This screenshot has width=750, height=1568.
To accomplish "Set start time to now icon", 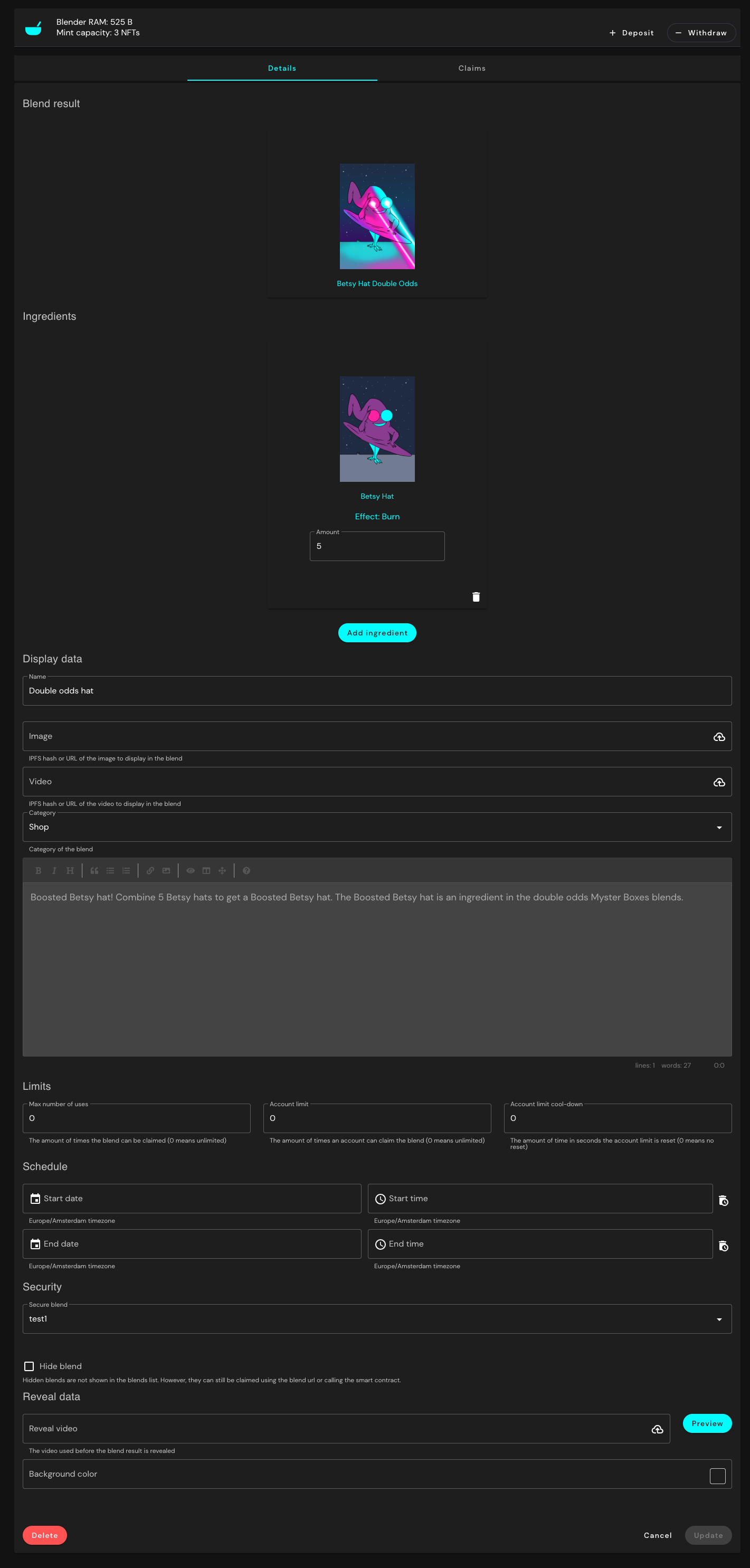I will 723,1200.
